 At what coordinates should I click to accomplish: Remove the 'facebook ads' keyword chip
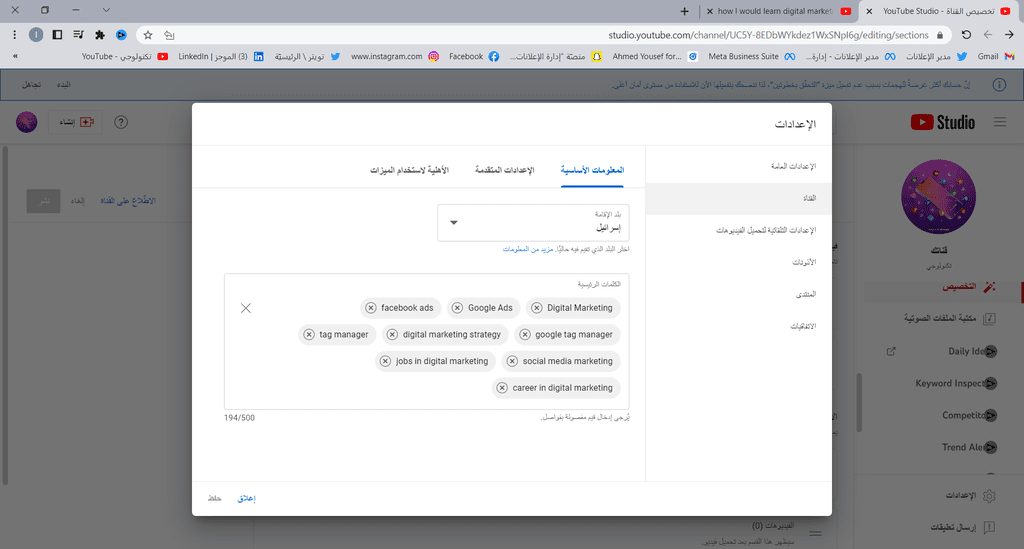pyautogui.click(x=371, y=307)
